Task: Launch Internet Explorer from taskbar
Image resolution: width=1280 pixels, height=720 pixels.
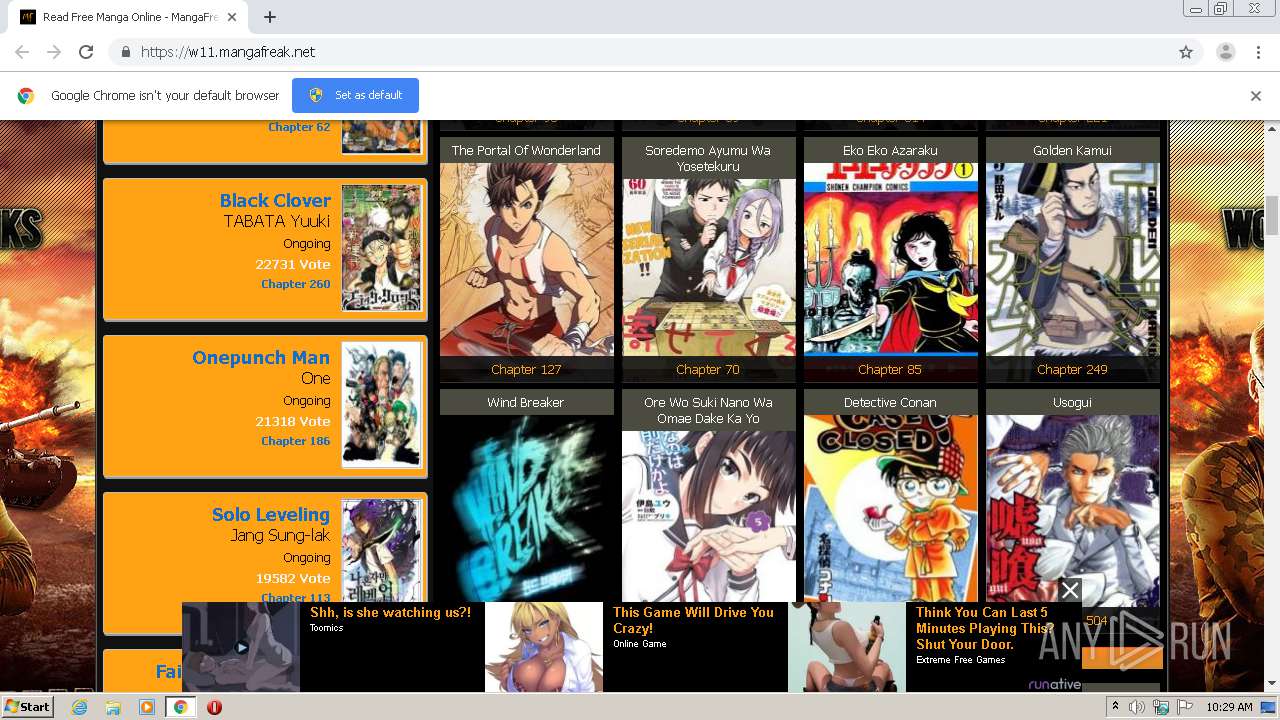Action: pyautogui.click(x=79, y=707)
